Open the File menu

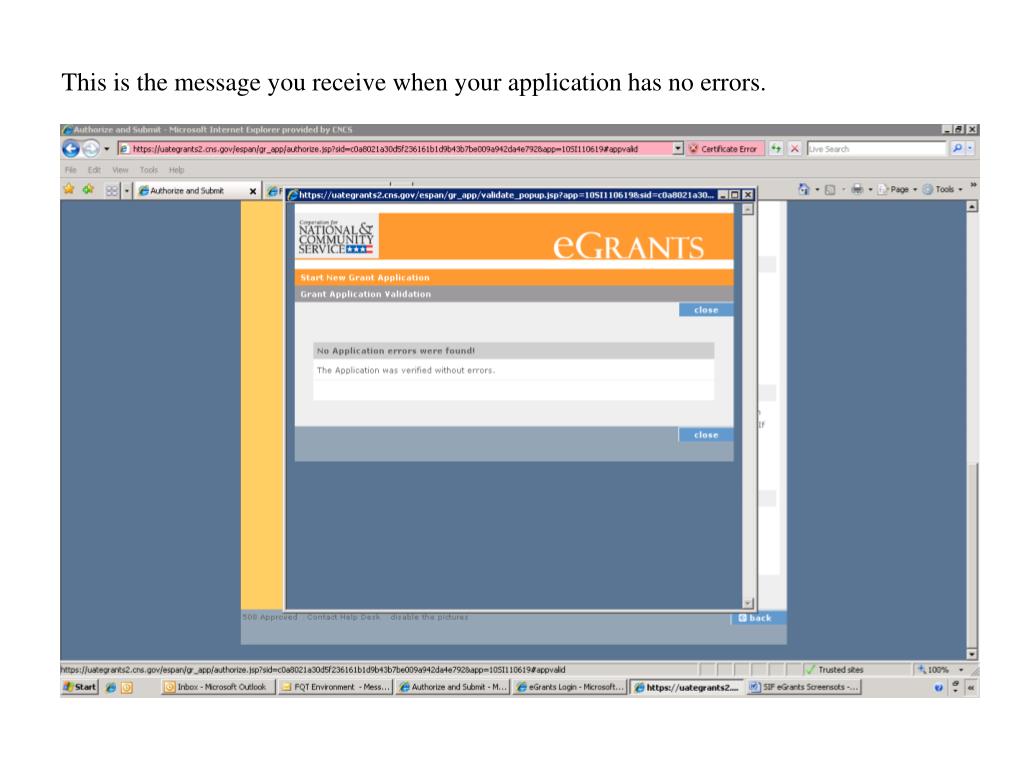coord(71,170)
